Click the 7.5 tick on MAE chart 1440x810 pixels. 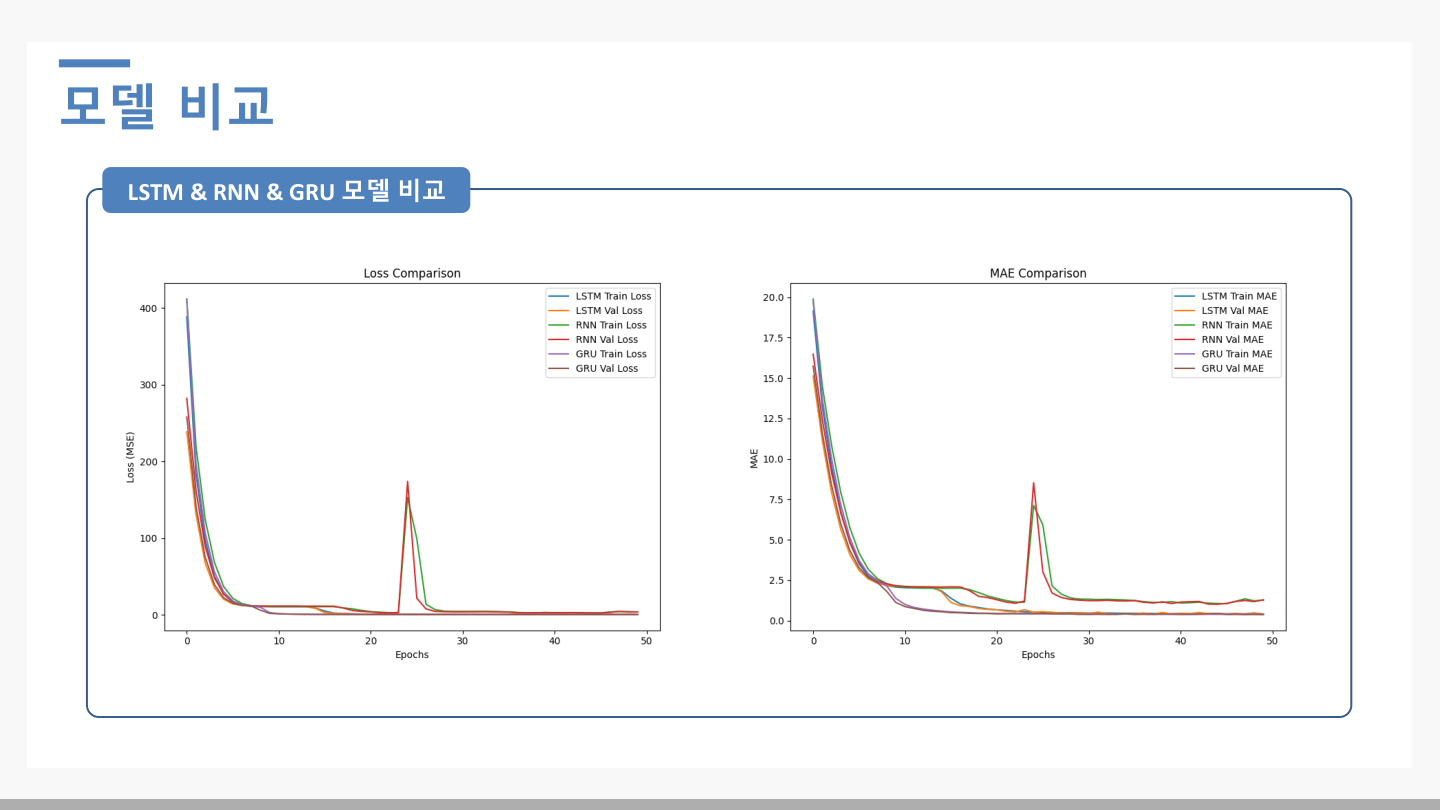[x=775, y=500]
